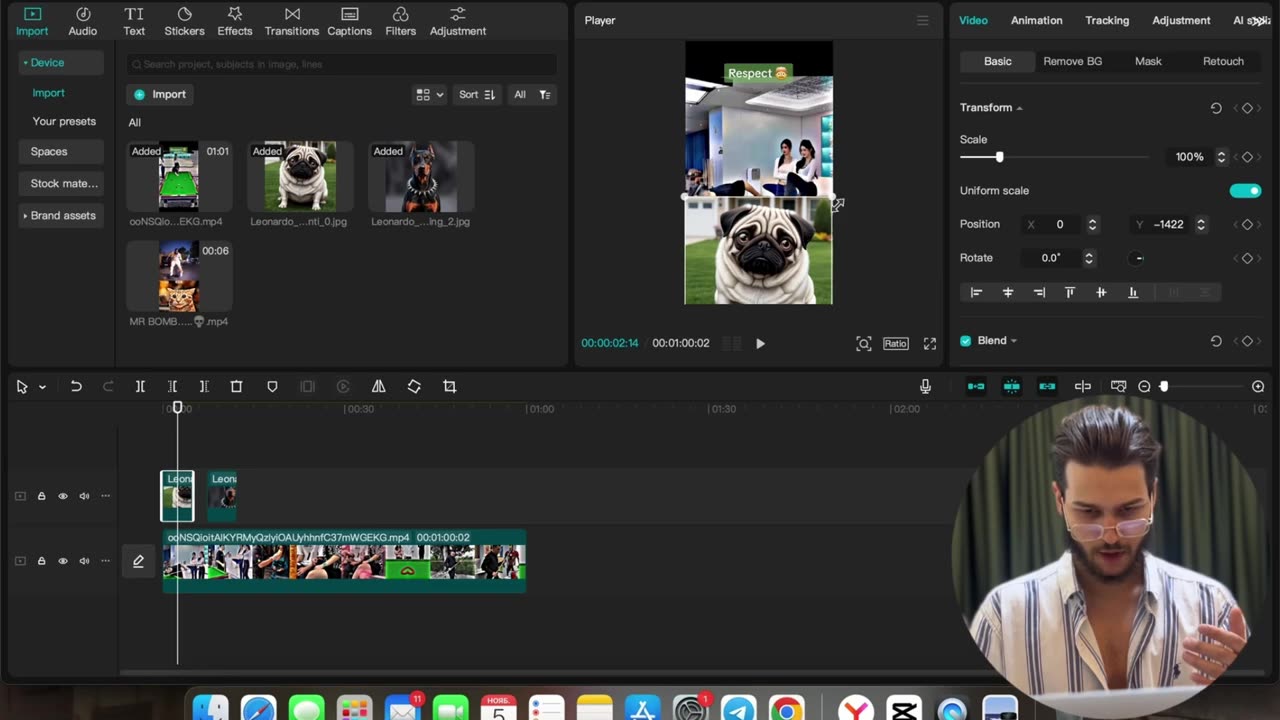
Task: Reset Transform settings
Action: click(x=1216, y=108)
